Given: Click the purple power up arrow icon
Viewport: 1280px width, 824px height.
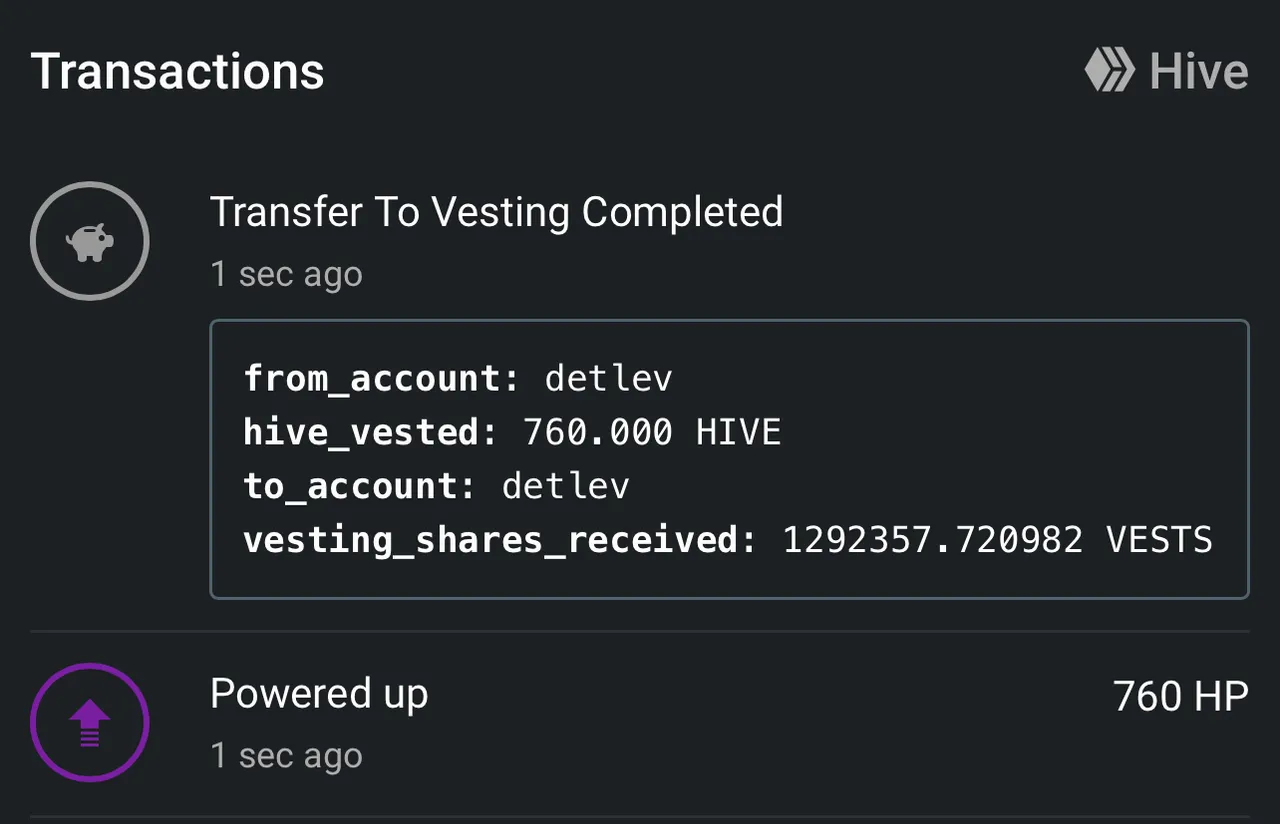Looking at the screenshot, I should click(90, 723).
